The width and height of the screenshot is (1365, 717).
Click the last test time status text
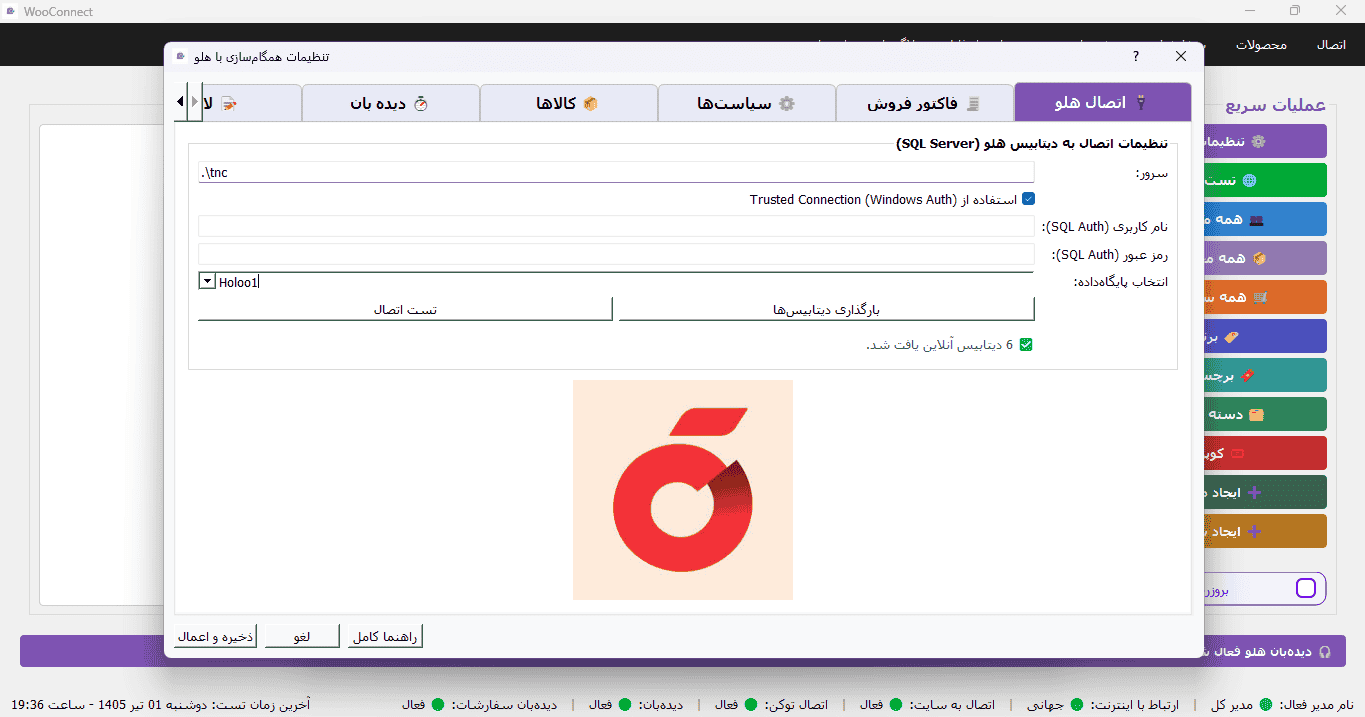tap(160, 704)
